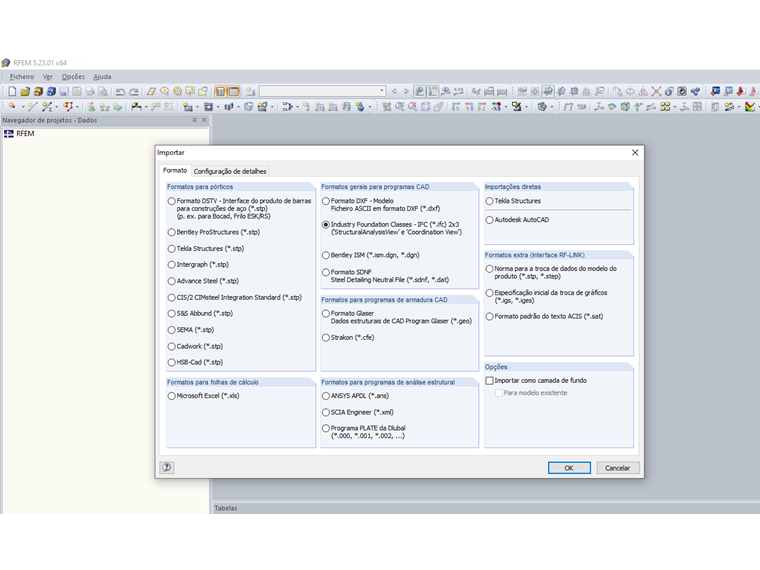Choose Formato SDNF radio option
The height and width of the screenshot is (570, 760).
coord(326,272)
